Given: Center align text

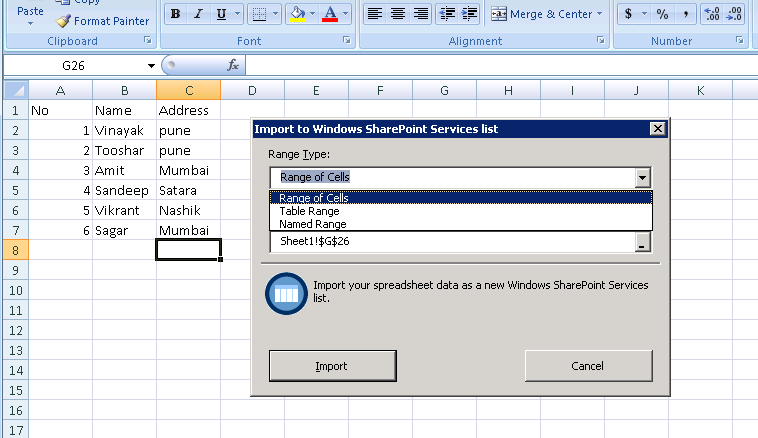Looking at the screenshot, I should click(x=398, y=14).
